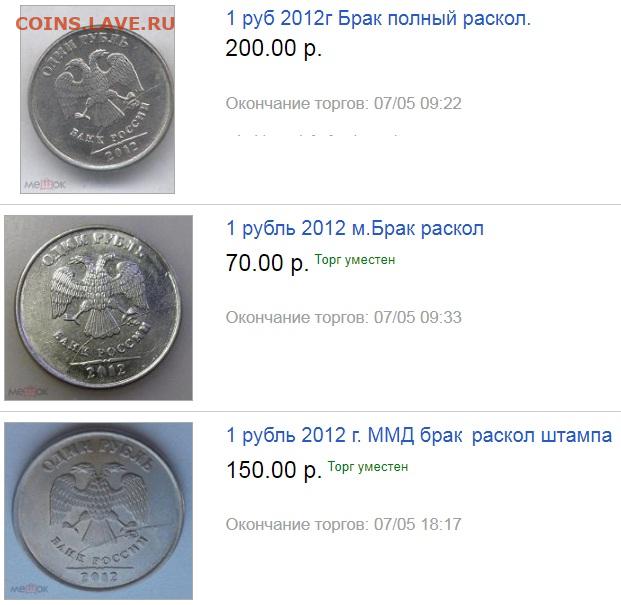
Task: Open the '1 руб 2012г Брак полный раскол' listing
Action: (x=378, y=19)
